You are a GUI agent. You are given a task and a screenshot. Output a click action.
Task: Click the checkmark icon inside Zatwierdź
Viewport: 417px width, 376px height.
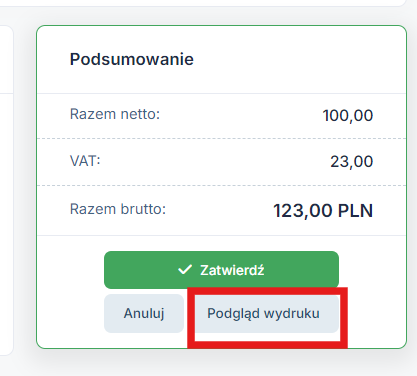tap(185, 270)
